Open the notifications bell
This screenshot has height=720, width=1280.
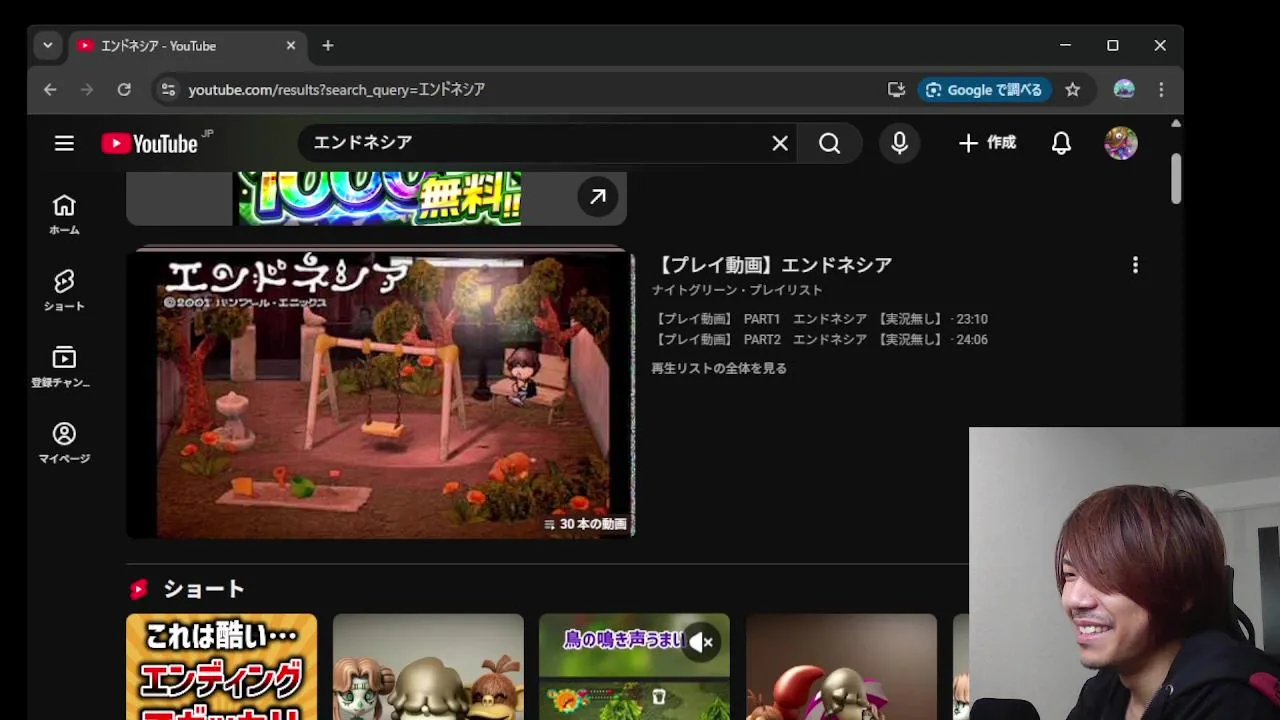pyautogui.click(x=1061, y=143)
